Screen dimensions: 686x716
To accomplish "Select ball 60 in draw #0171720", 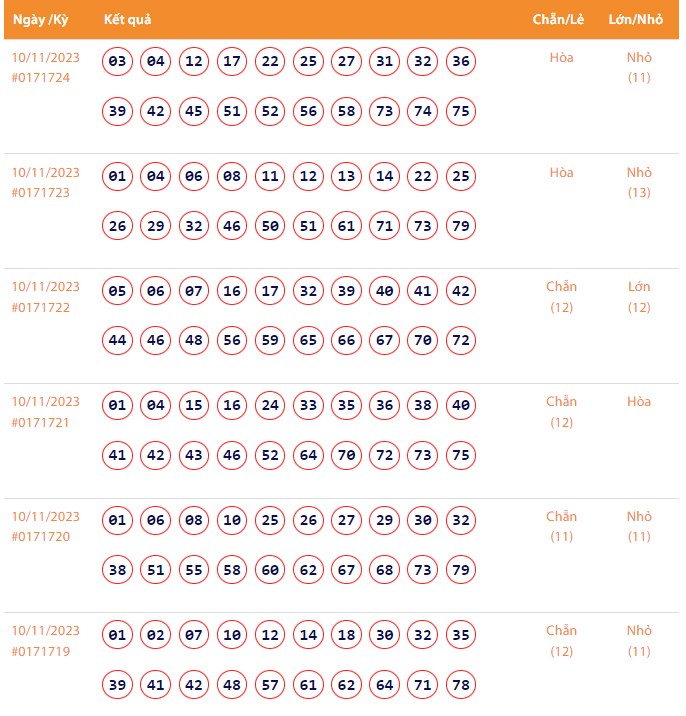I will coord(270,571).
